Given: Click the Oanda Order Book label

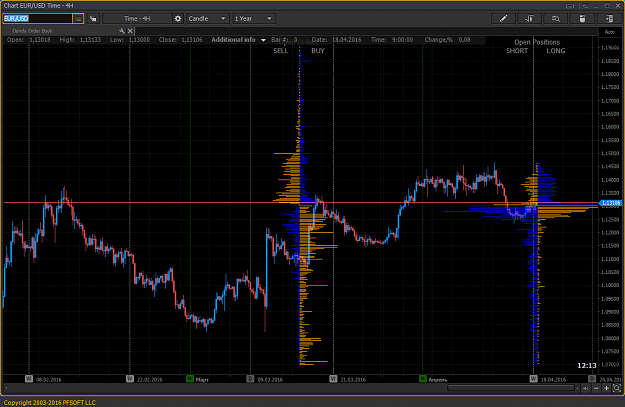Looking at the screenshot, I should pyautogui.click(x=32, y=31).
